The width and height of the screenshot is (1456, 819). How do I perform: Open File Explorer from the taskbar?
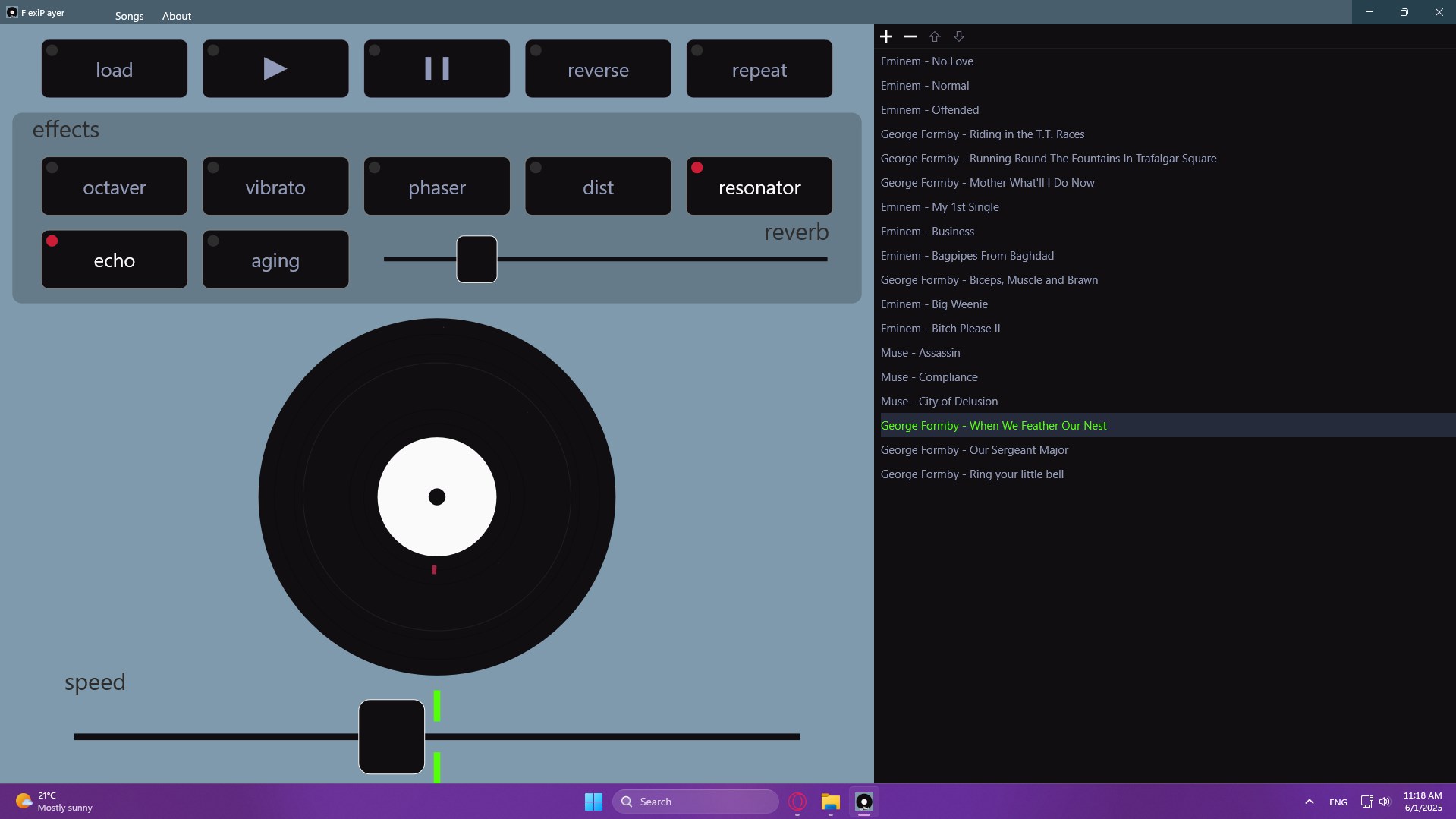pyautogui.click(x=830, y=802)
